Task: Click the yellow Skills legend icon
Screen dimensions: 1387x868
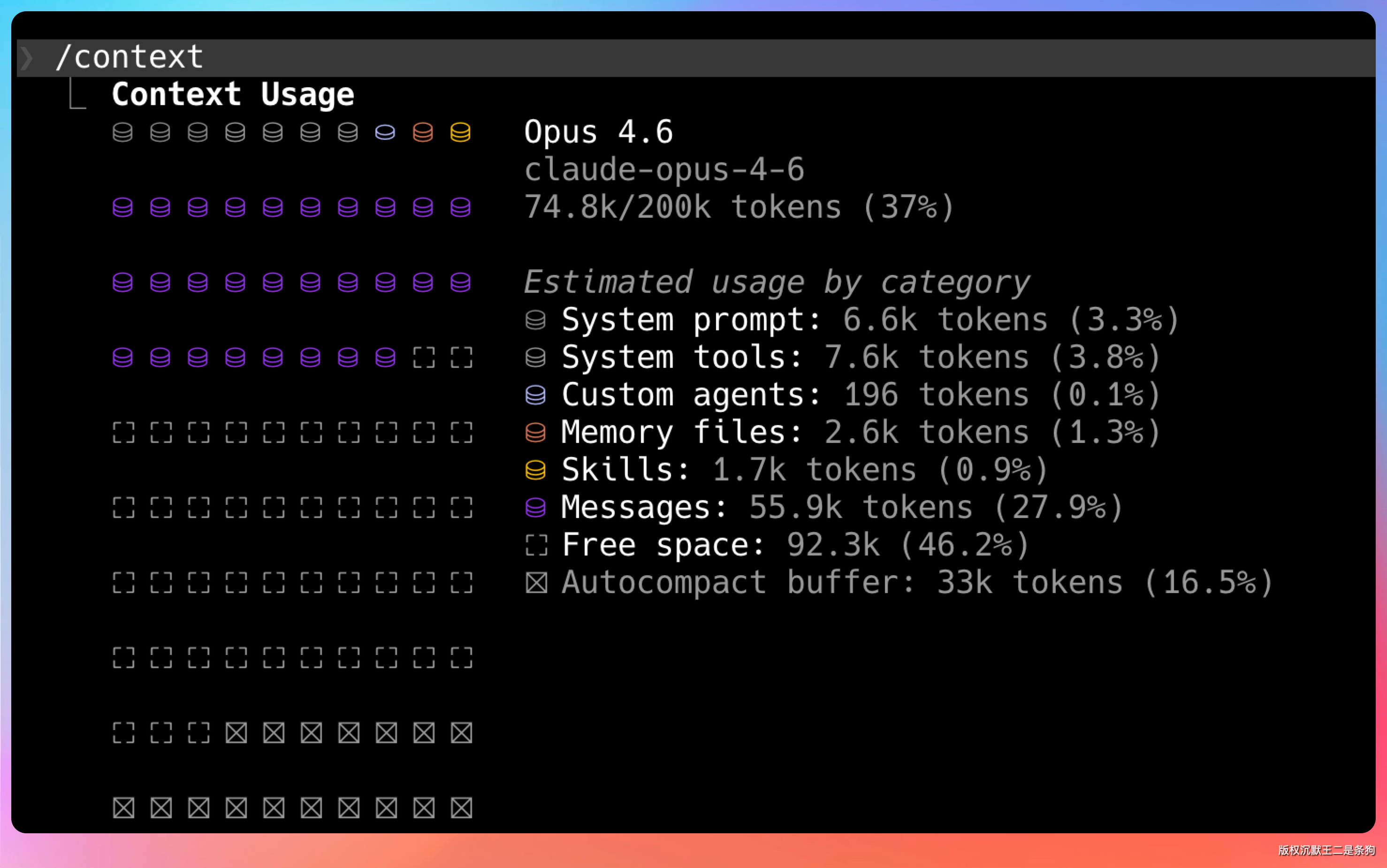Action: pos(535,470)
